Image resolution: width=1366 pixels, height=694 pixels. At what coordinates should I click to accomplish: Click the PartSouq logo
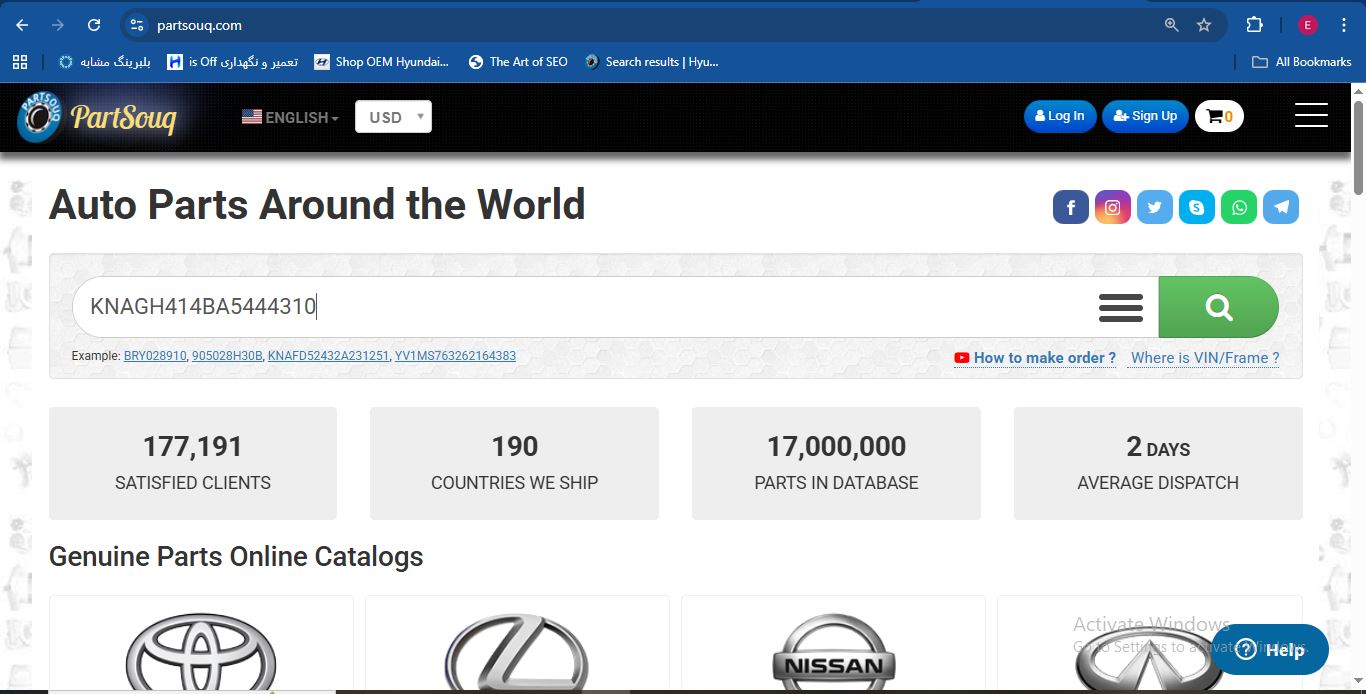(x=97, y=117)
